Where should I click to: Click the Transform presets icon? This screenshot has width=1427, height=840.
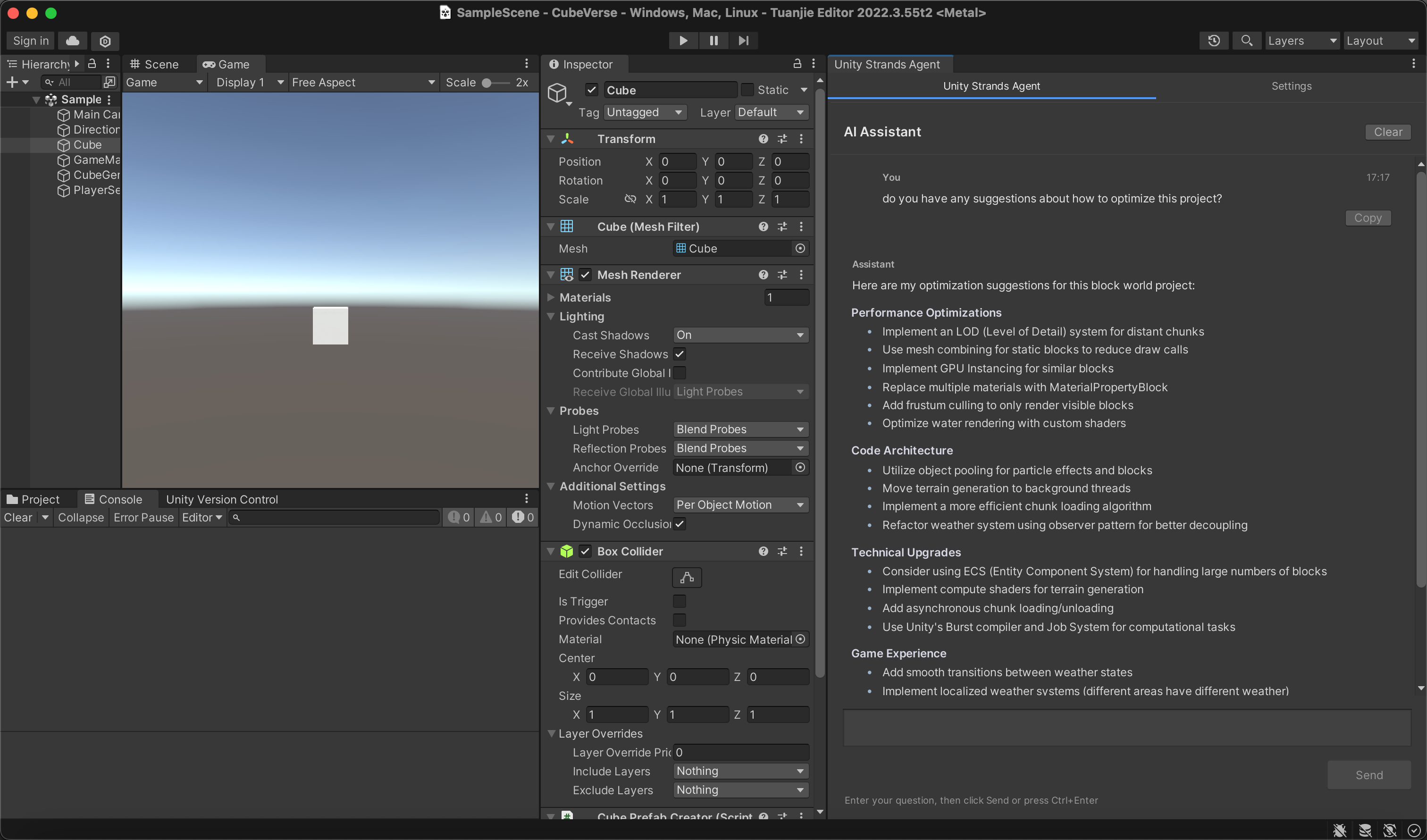(782, 138)
